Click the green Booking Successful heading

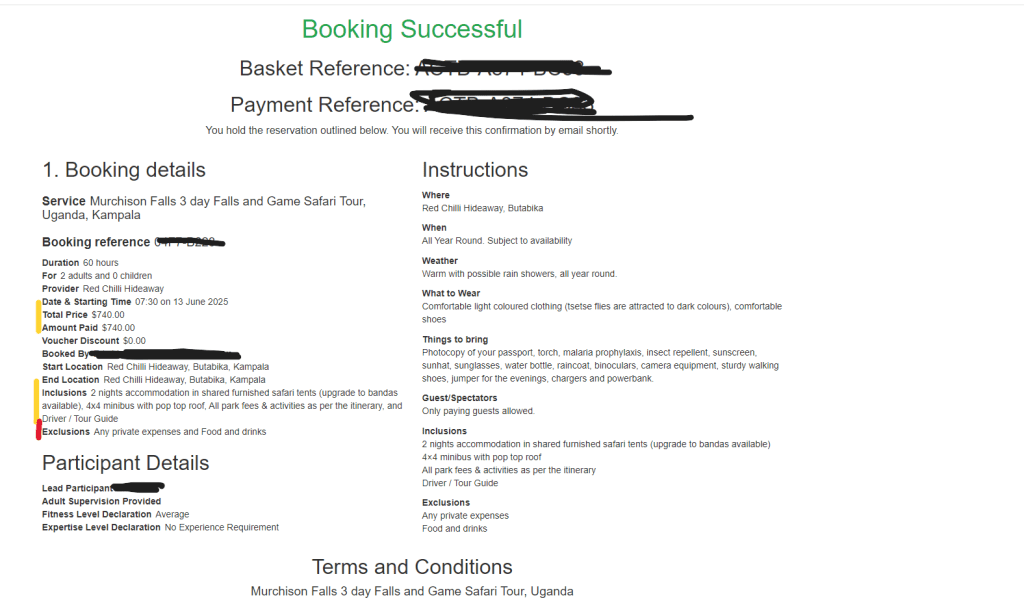pyautogui.click(x=412, y=30)
